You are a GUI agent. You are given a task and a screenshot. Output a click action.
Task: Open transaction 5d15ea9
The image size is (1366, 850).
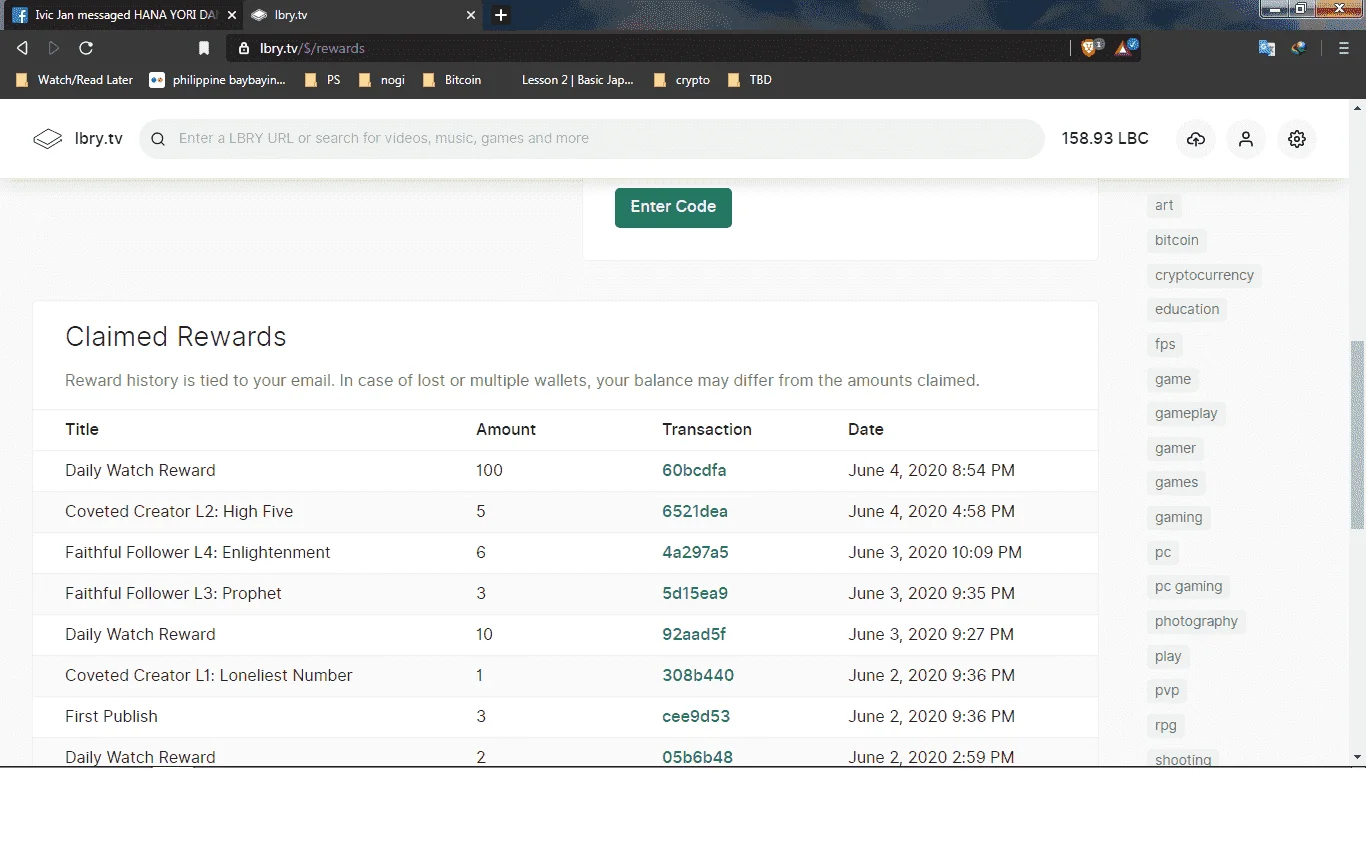click(695, 593)
